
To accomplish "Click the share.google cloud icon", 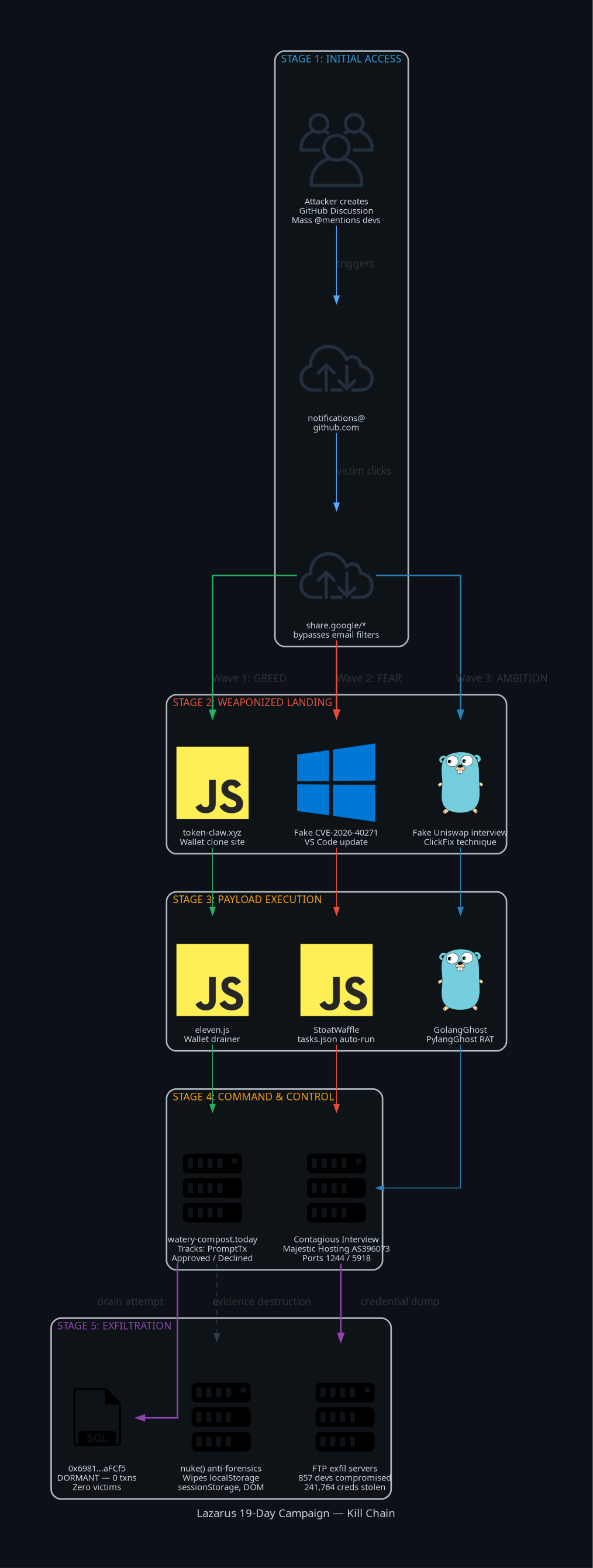I will [x=336, y=576].
